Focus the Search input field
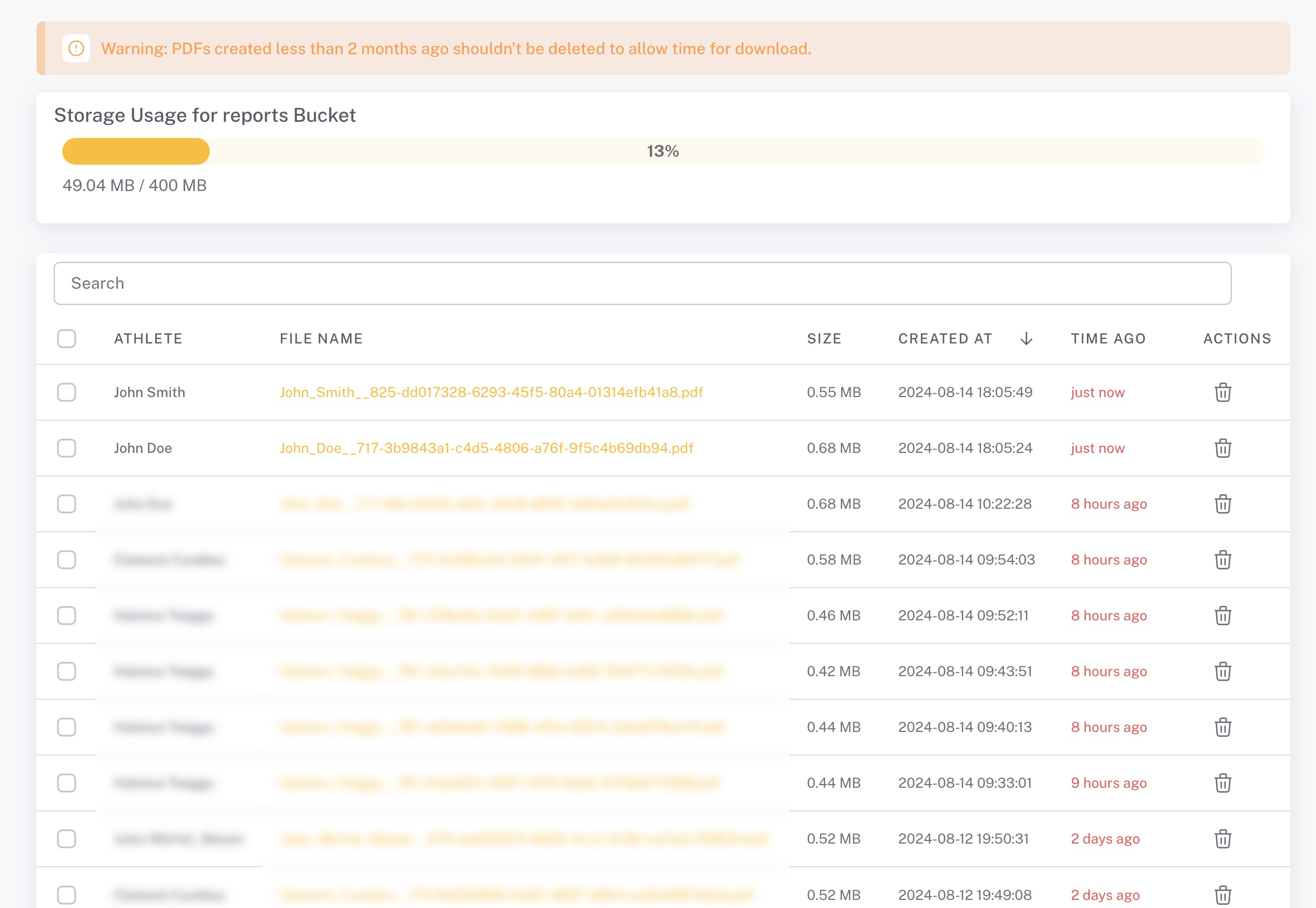 (642, 283)
